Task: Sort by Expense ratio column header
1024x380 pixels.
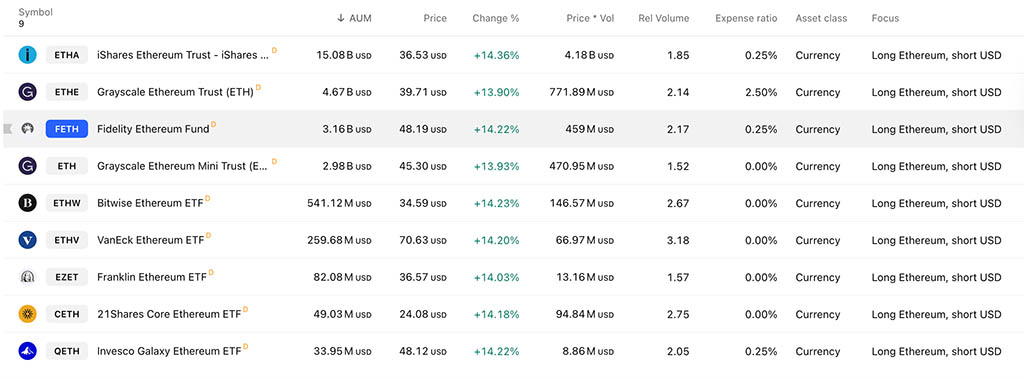Action: (x=746, y=18)
